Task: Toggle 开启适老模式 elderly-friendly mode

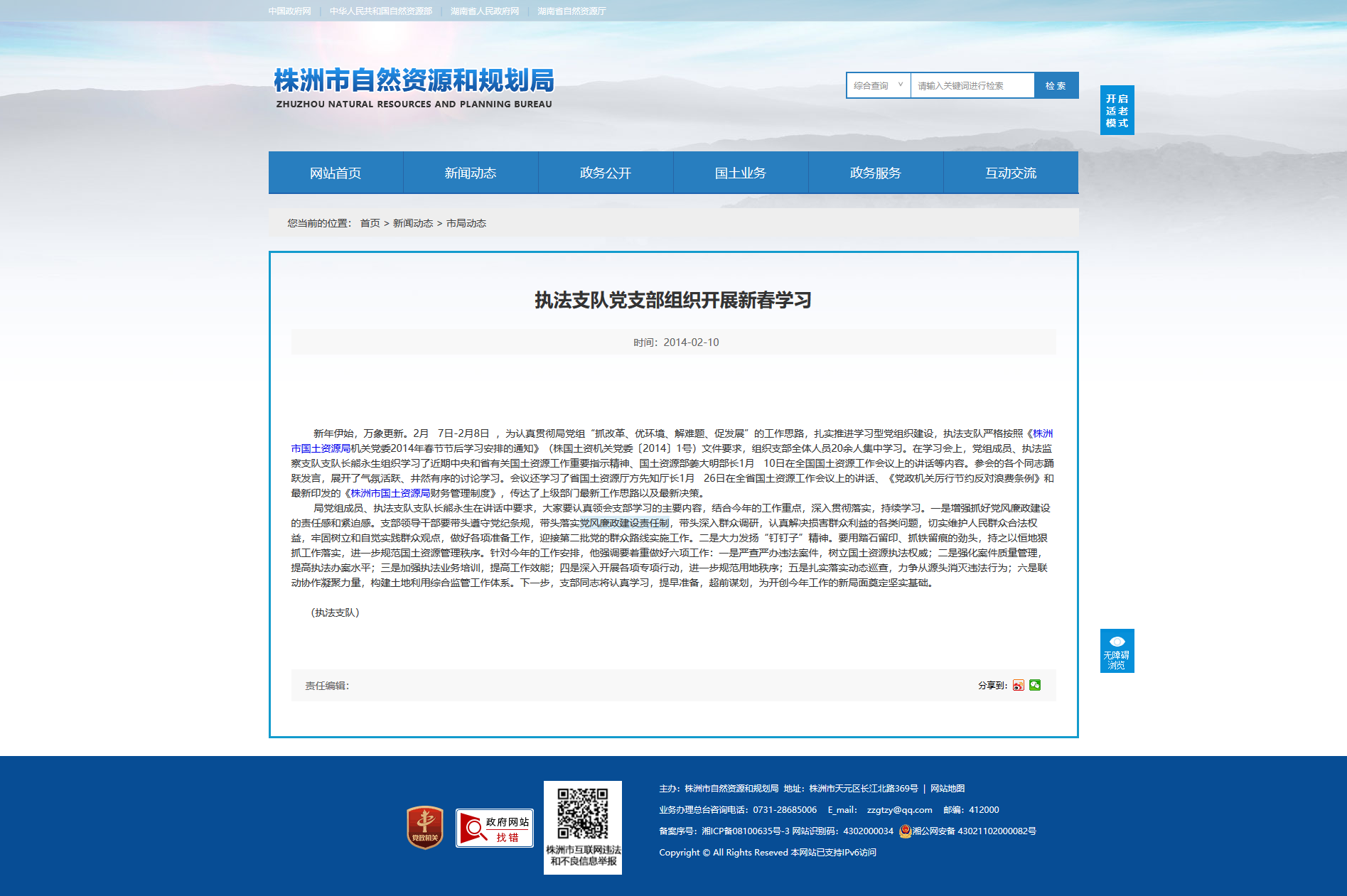Action: 1117,110
